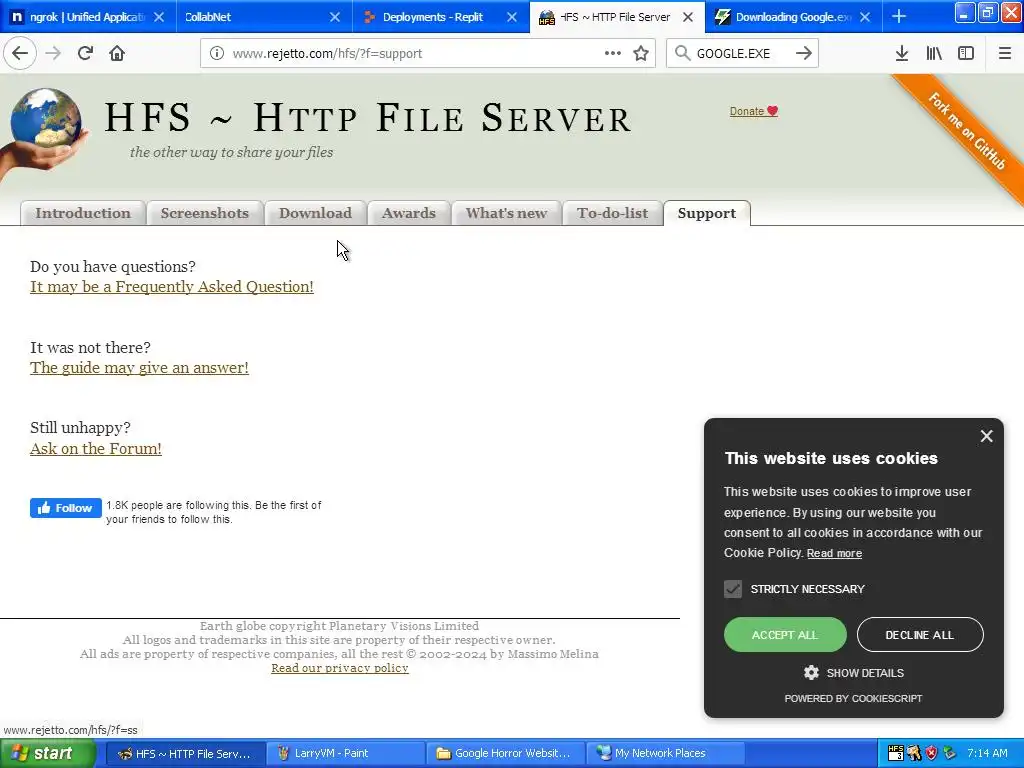Show site information icon in address bar
Image resolution: width=1024 pixels, height=768 pixels.
(x=217, y=53)
